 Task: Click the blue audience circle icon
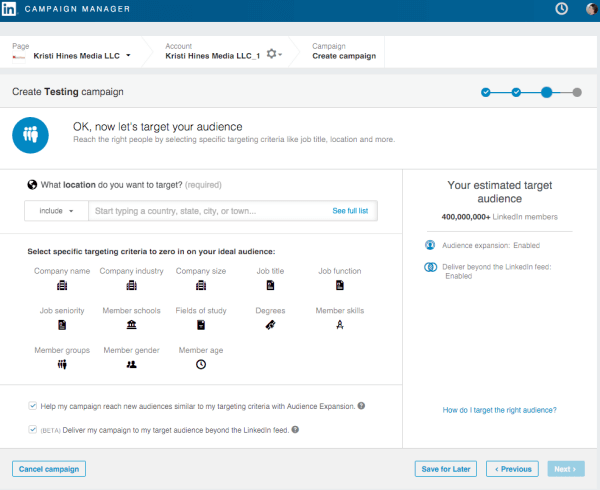[x=30, y=135]
